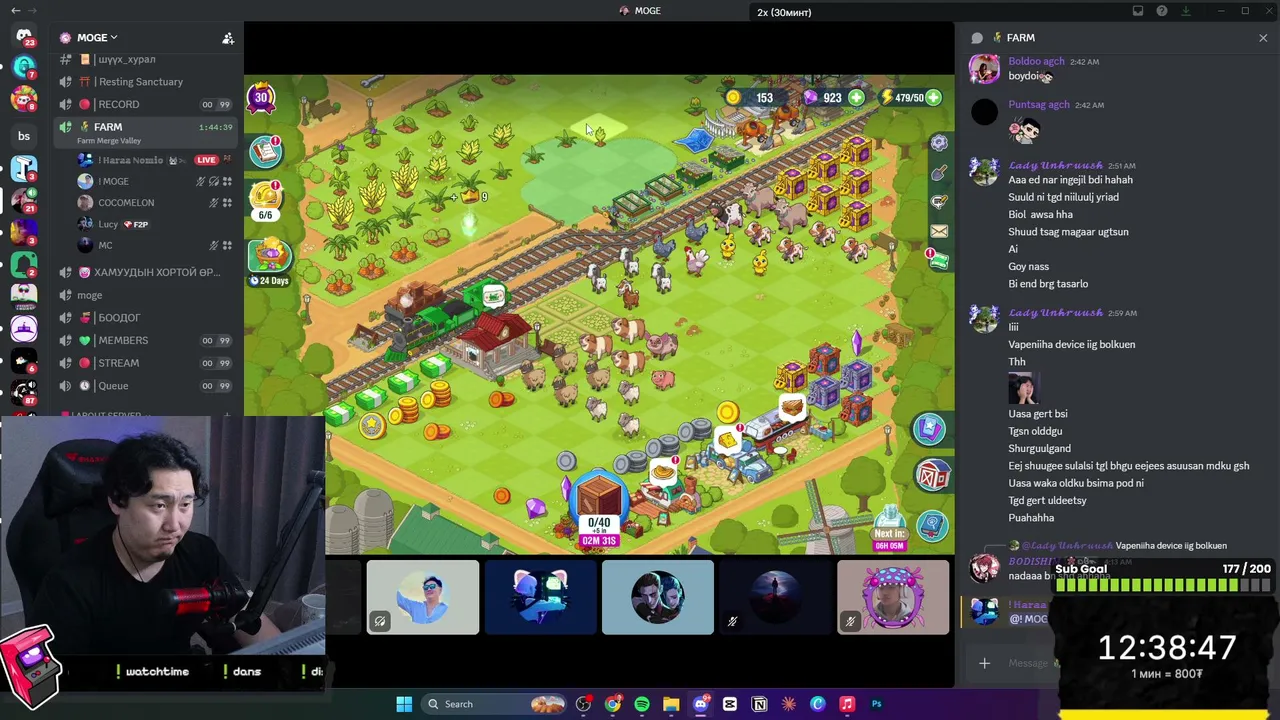Select the FARM voice channel
This screenshot has height=720, width=1280.
pos(148,132)
